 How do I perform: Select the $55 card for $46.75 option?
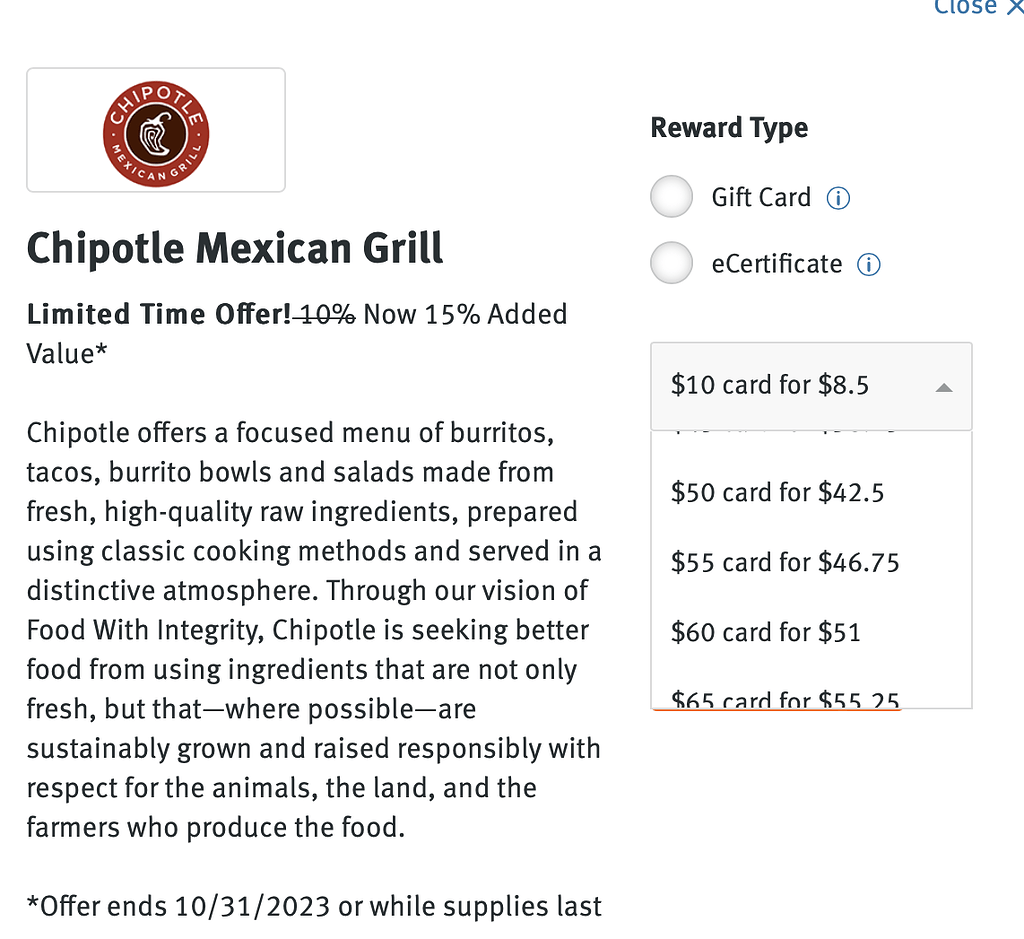[x=785, y=562]
